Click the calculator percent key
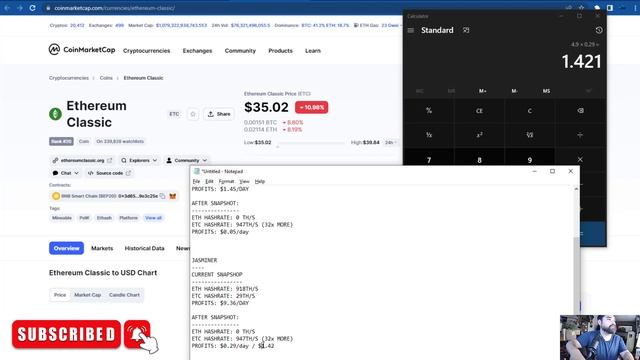 point(429,111)
